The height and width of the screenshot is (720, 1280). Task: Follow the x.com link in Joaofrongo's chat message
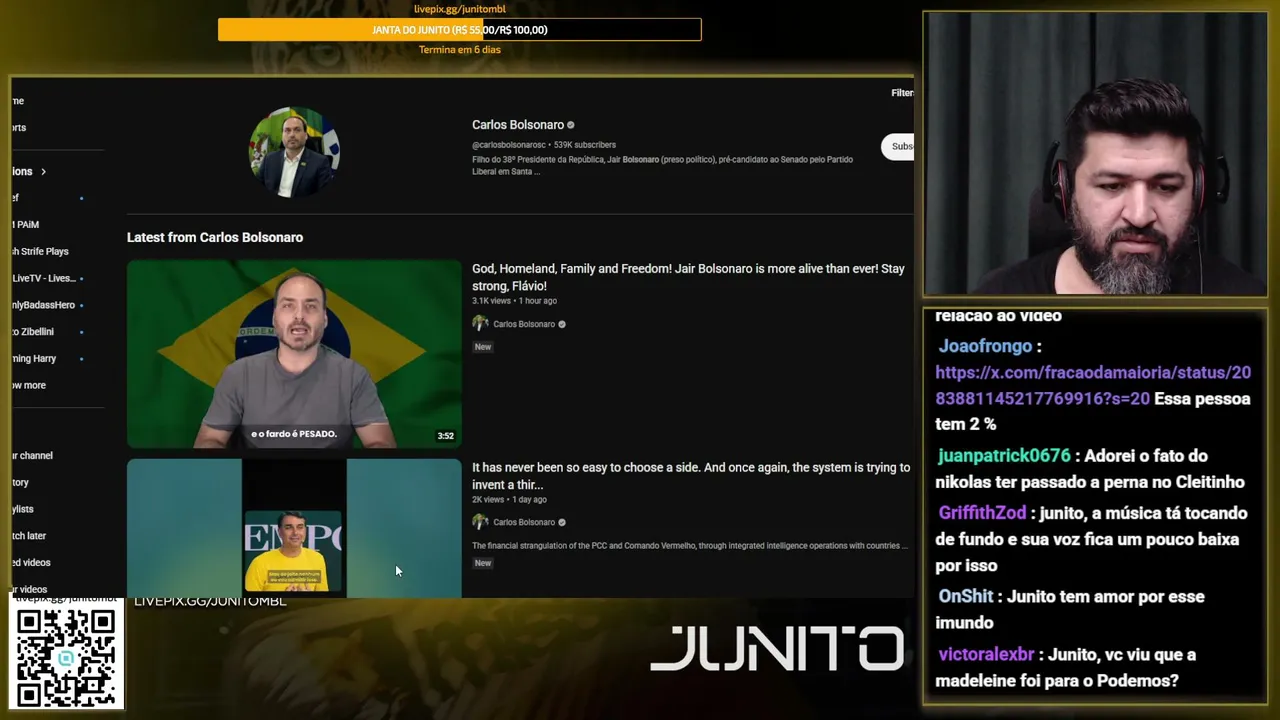click(x=1093, y=385)
